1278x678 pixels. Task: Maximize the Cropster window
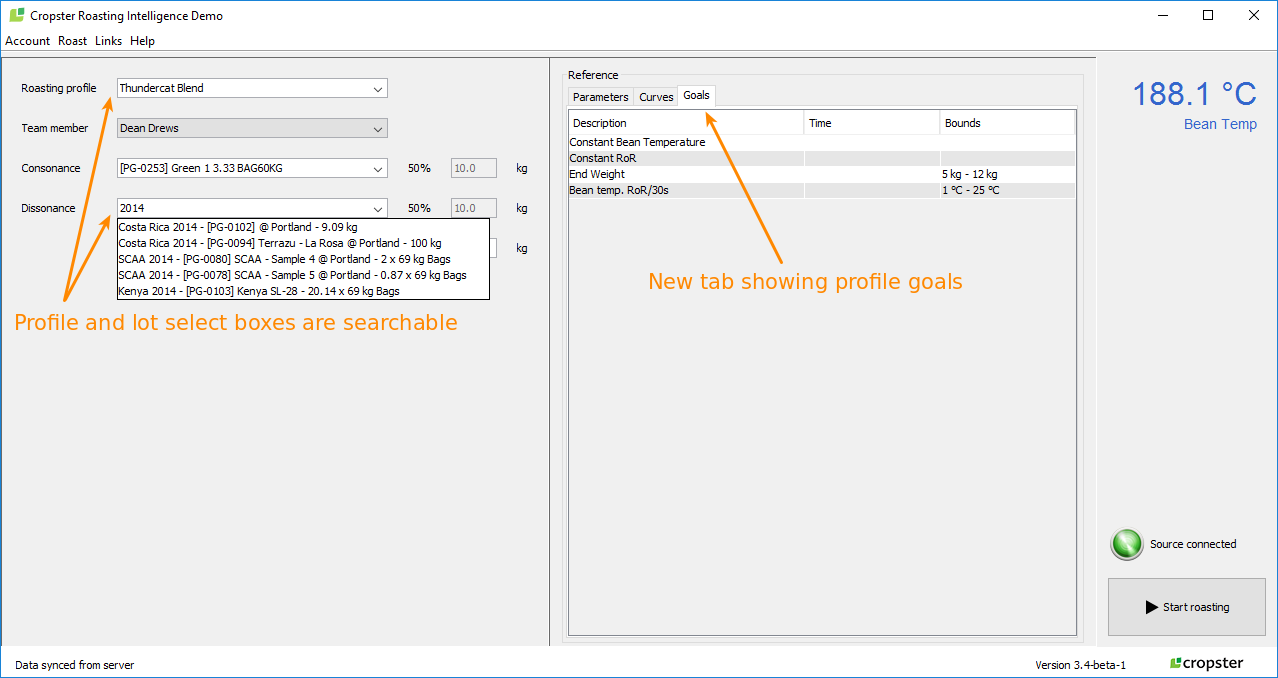pos(1208,15)
